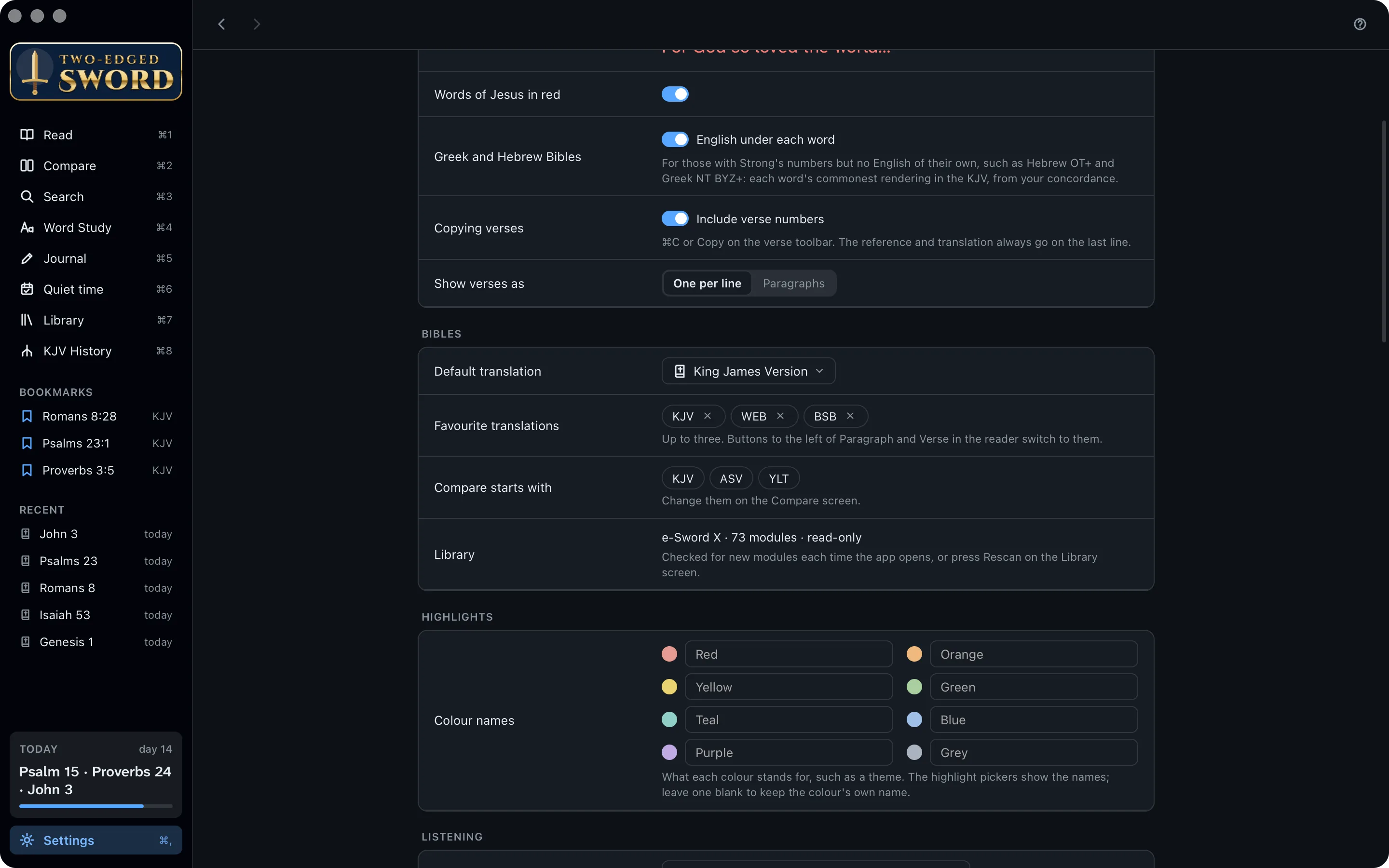Toggle English under each word
This screenshot has width=1389, height=868.
(x=675, y=139)
